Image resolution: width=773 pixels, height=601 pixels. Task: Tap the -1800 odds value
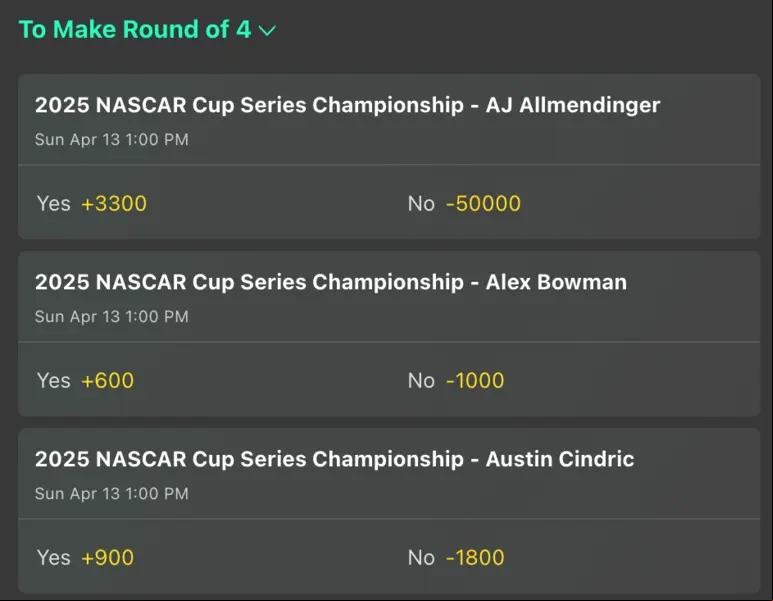point(475,557)
